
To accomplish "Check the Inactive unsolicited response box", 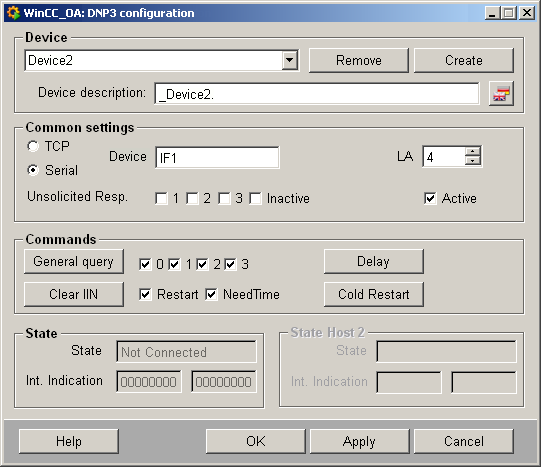I will coord(255,198).
